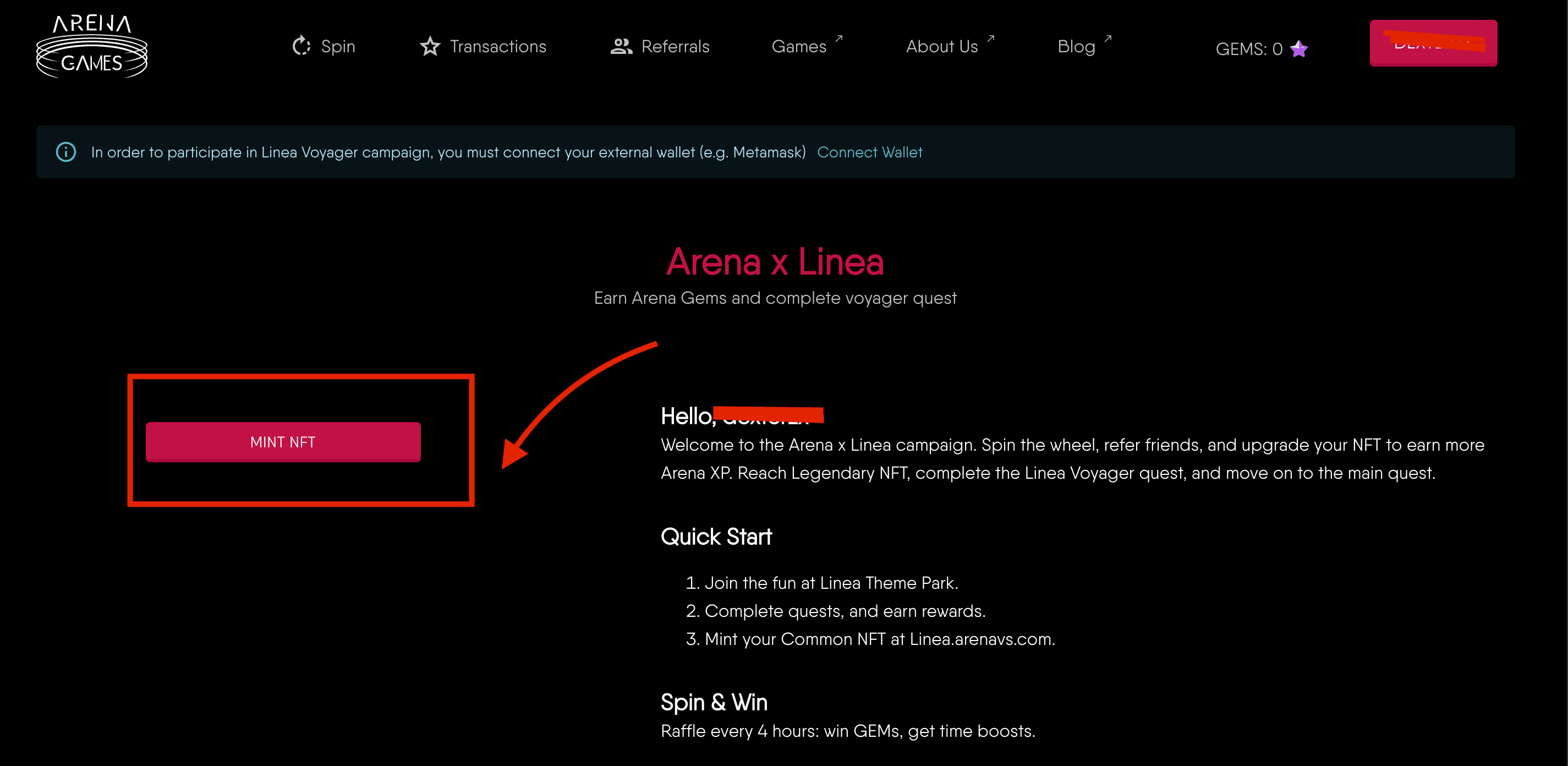The height and width of the screenshot is (766, 1568).
Task: Click the purple gem star icon
Action: pos(1299,48)
